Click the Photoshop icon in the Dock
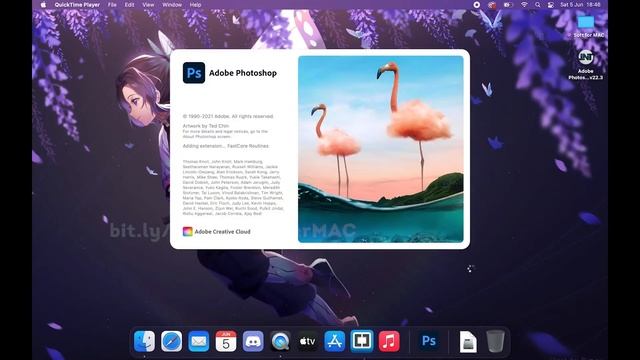The height and width of the screenshot is (360, 640). coord(429,341)
